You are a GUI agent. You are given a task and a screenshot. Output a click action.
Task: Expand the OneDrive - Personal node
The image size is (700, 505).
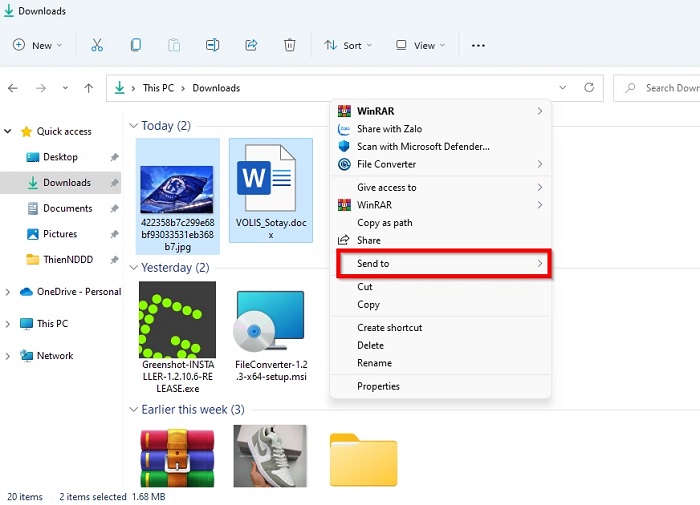click(x=8, y=292)
